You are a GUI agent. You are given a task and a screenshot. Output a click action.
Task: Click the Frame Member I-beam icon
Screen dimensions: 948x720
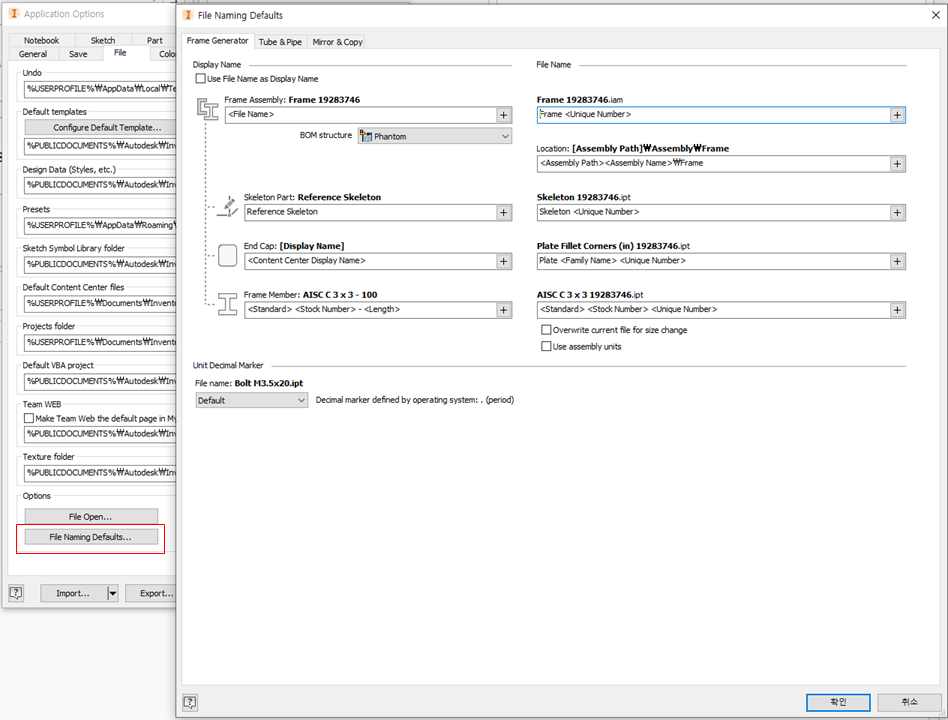tap(227, 304)
